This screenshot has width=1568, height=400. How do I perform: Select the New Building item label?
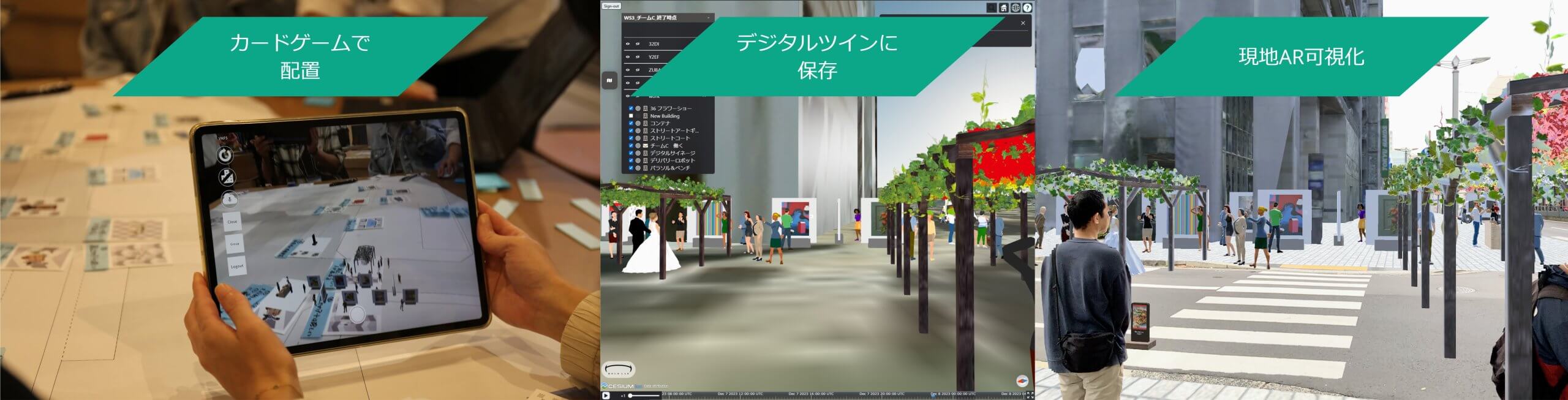point(665,116)
